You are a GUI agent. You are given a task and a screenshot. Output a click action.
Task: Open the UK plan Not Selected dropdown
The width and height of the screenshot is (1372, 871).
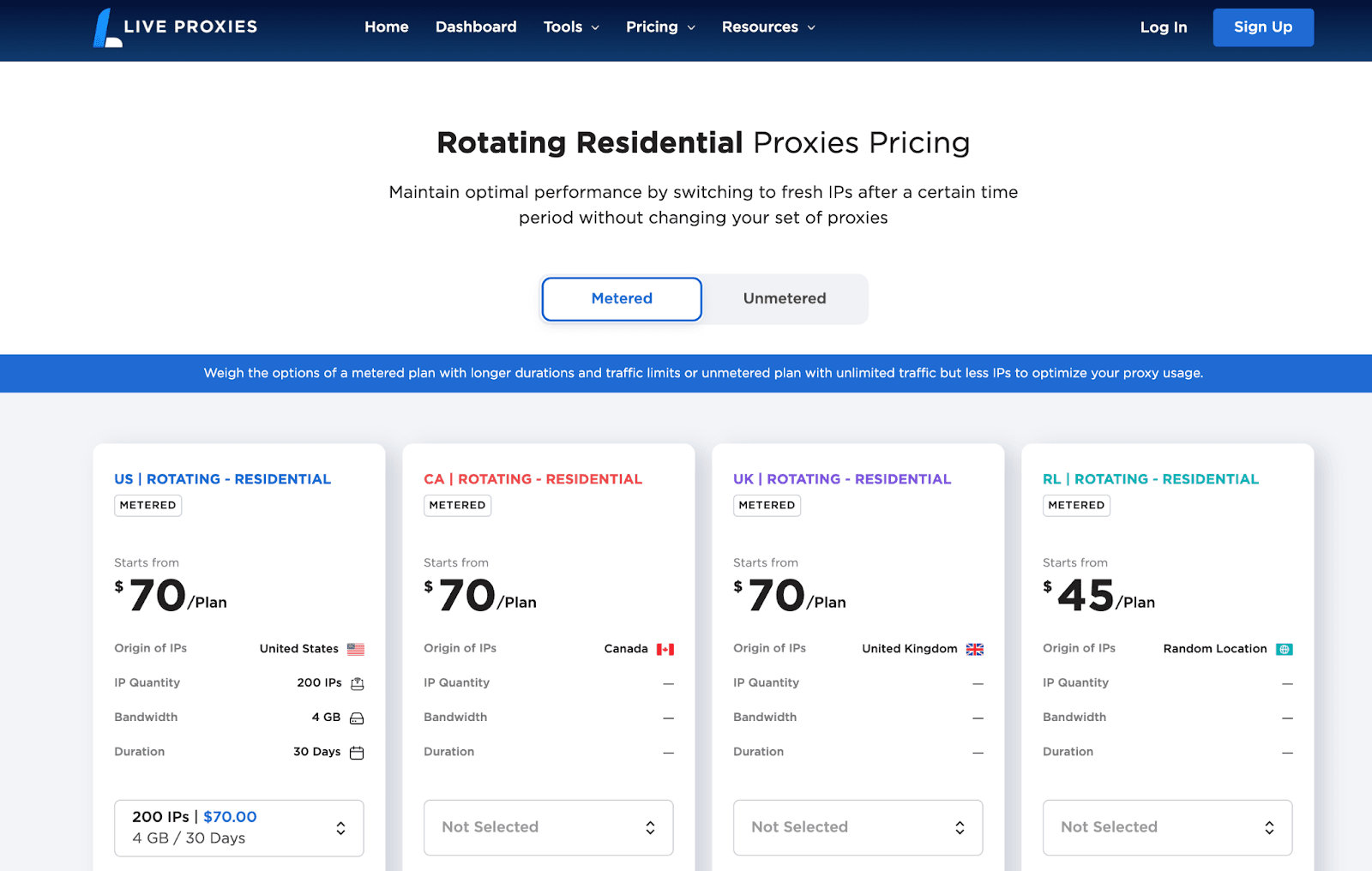coord(858,827)
